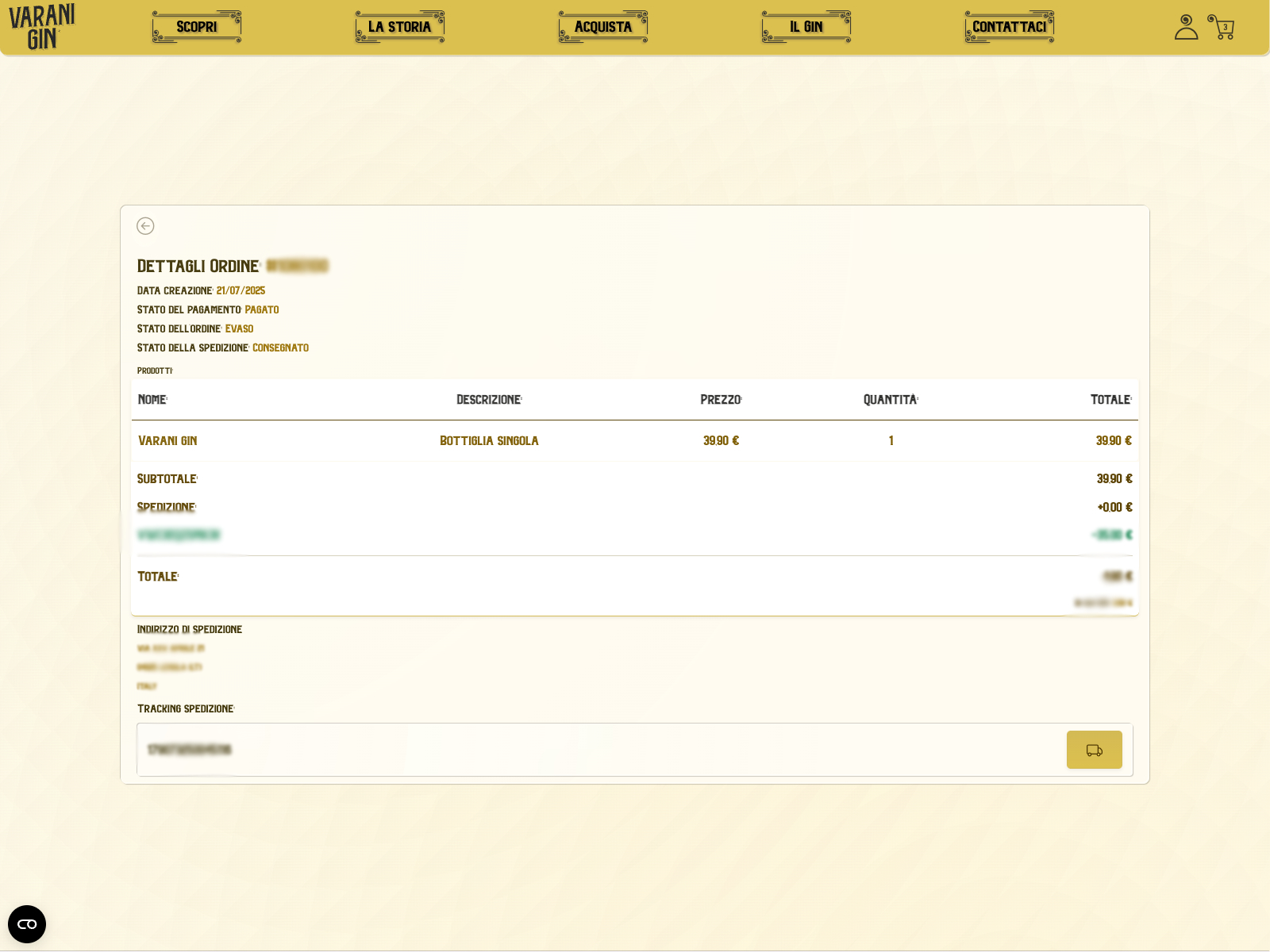Click the truck tracking button

pyautogui.click(x=1094, y=750)
